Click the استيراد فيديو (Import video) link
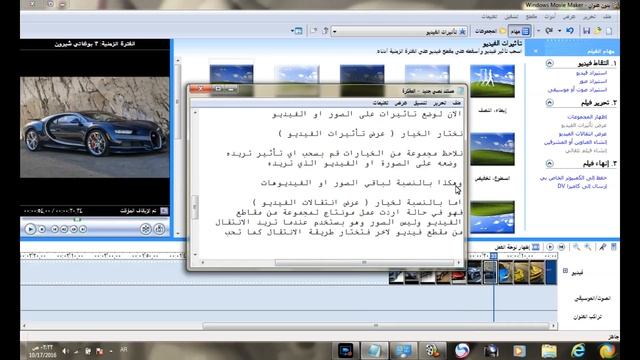 coord(591,73)
